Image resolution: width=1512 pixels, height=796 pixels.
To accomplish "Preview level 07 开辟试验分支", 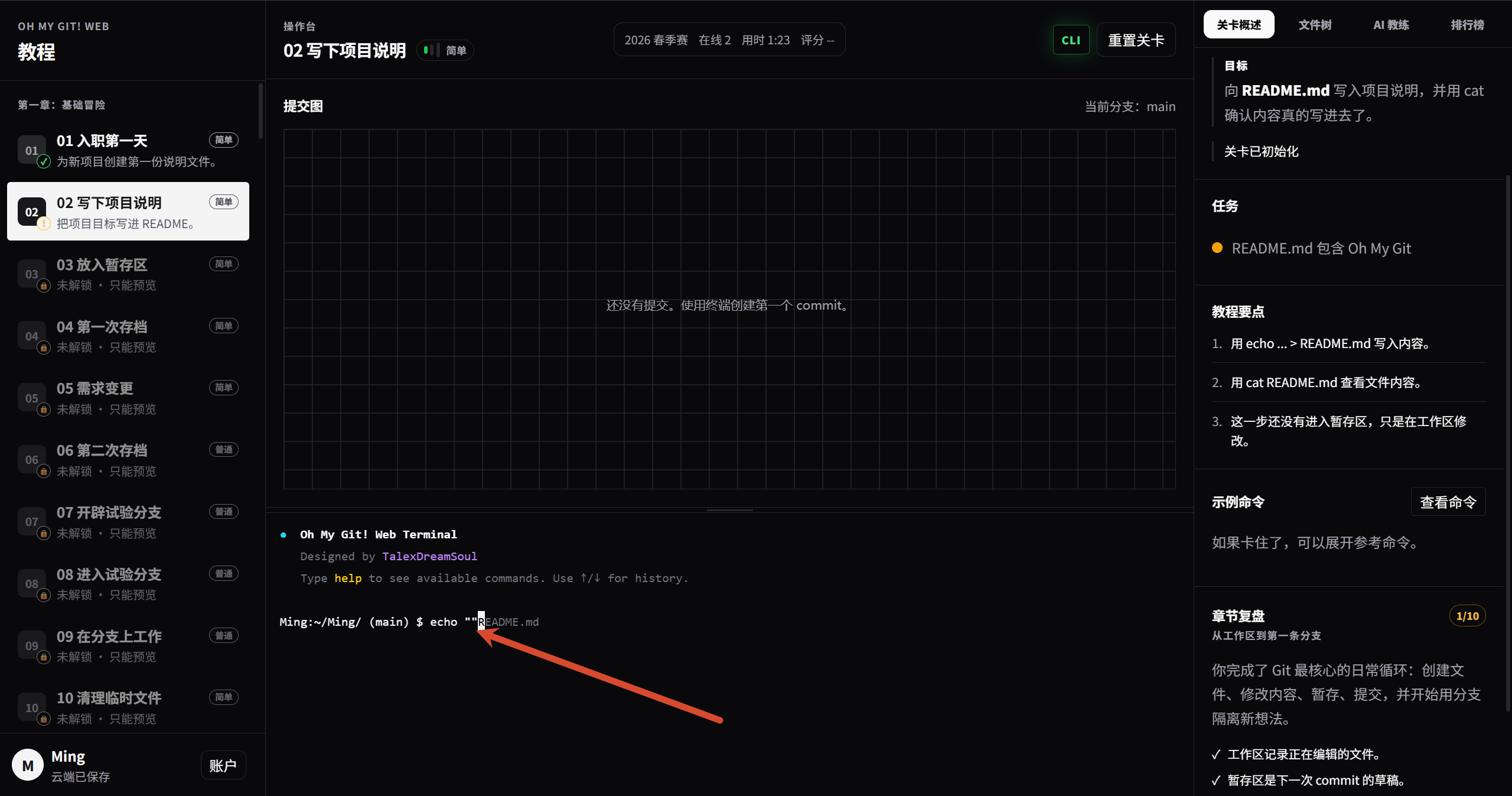I will point(128,521).
